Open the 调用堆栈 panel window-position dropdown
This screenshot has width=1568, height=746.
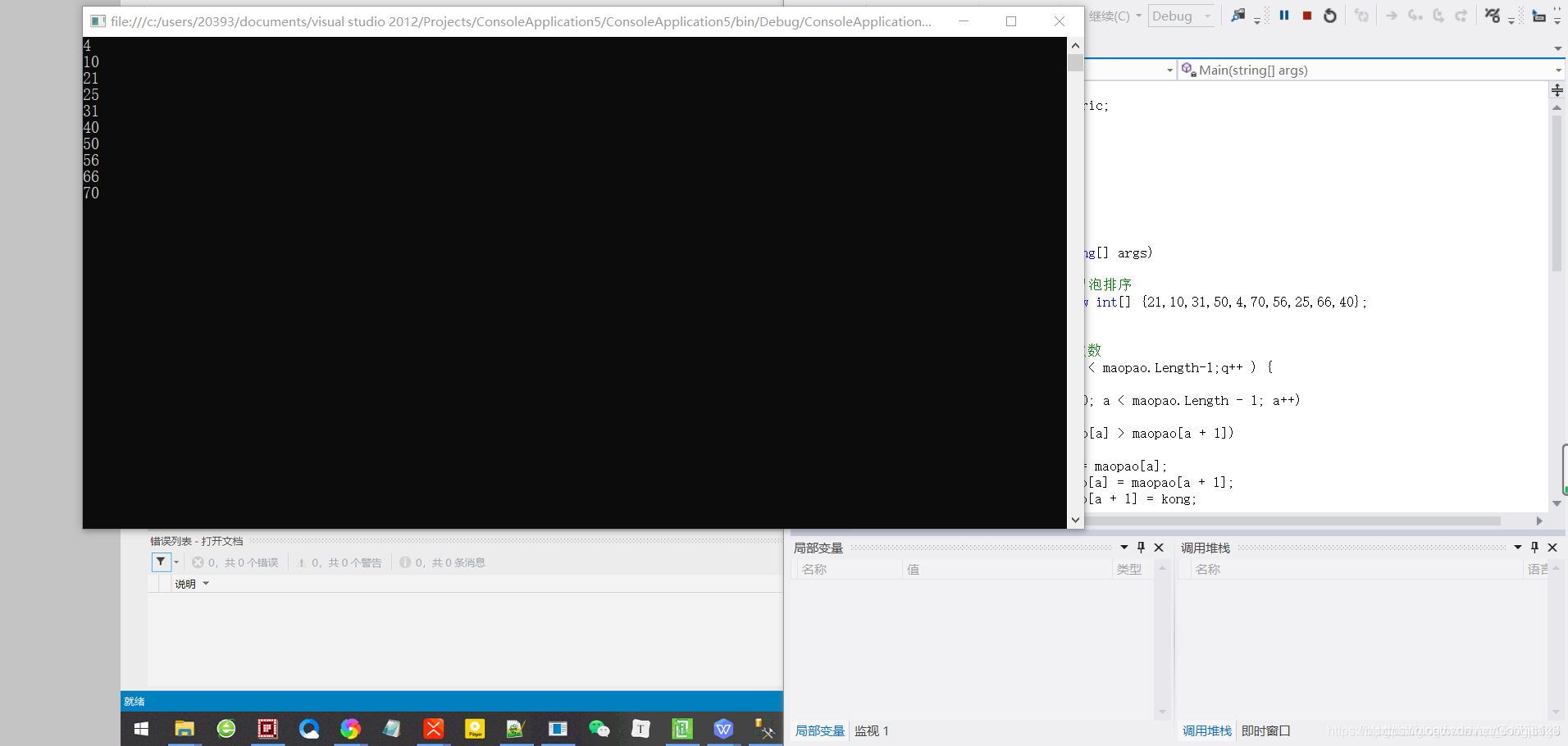pos(1518,547)
